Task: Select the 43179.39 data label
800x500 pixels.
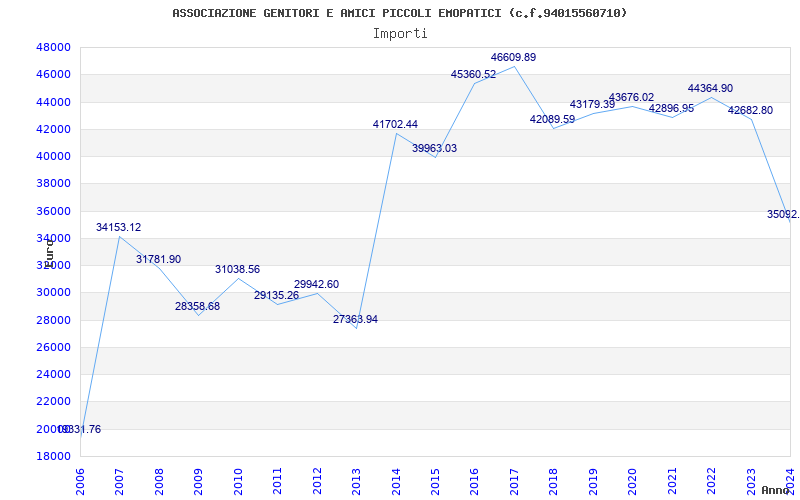Action: (x=592, y=105)
